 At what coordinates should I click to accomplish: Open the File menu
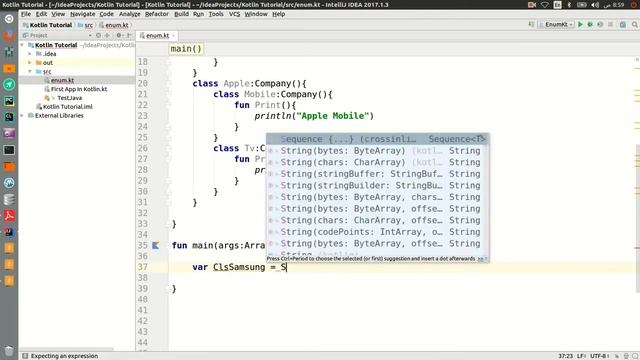coord(26,14)
